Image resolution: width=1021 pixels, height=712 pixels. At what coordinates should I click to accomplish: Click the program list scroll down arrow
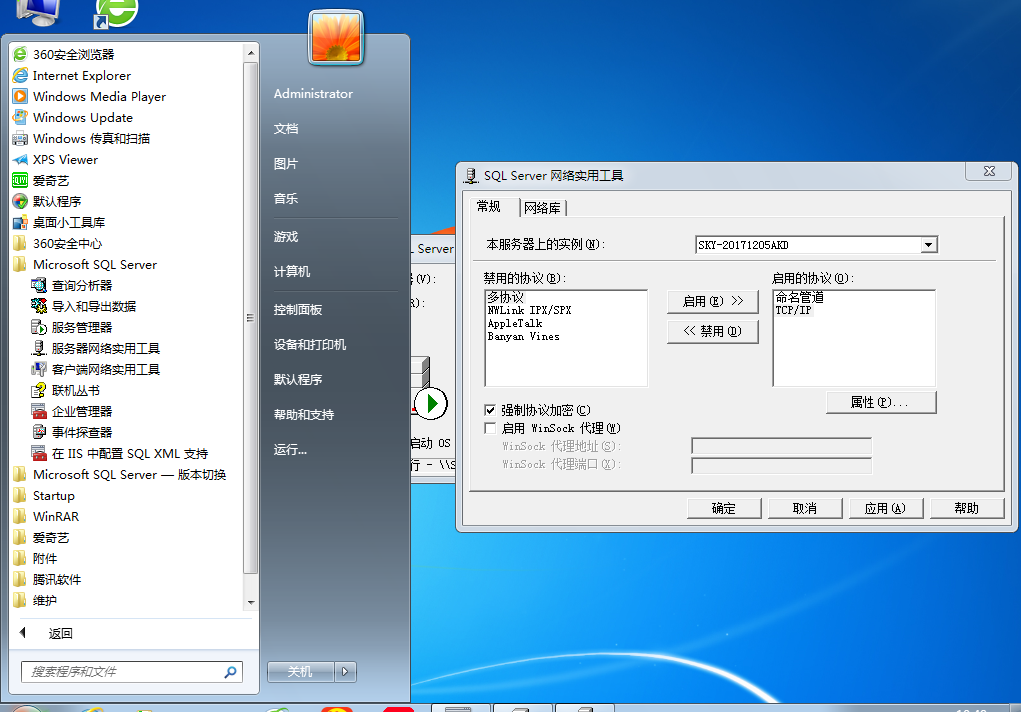click(x=251, y=603)
